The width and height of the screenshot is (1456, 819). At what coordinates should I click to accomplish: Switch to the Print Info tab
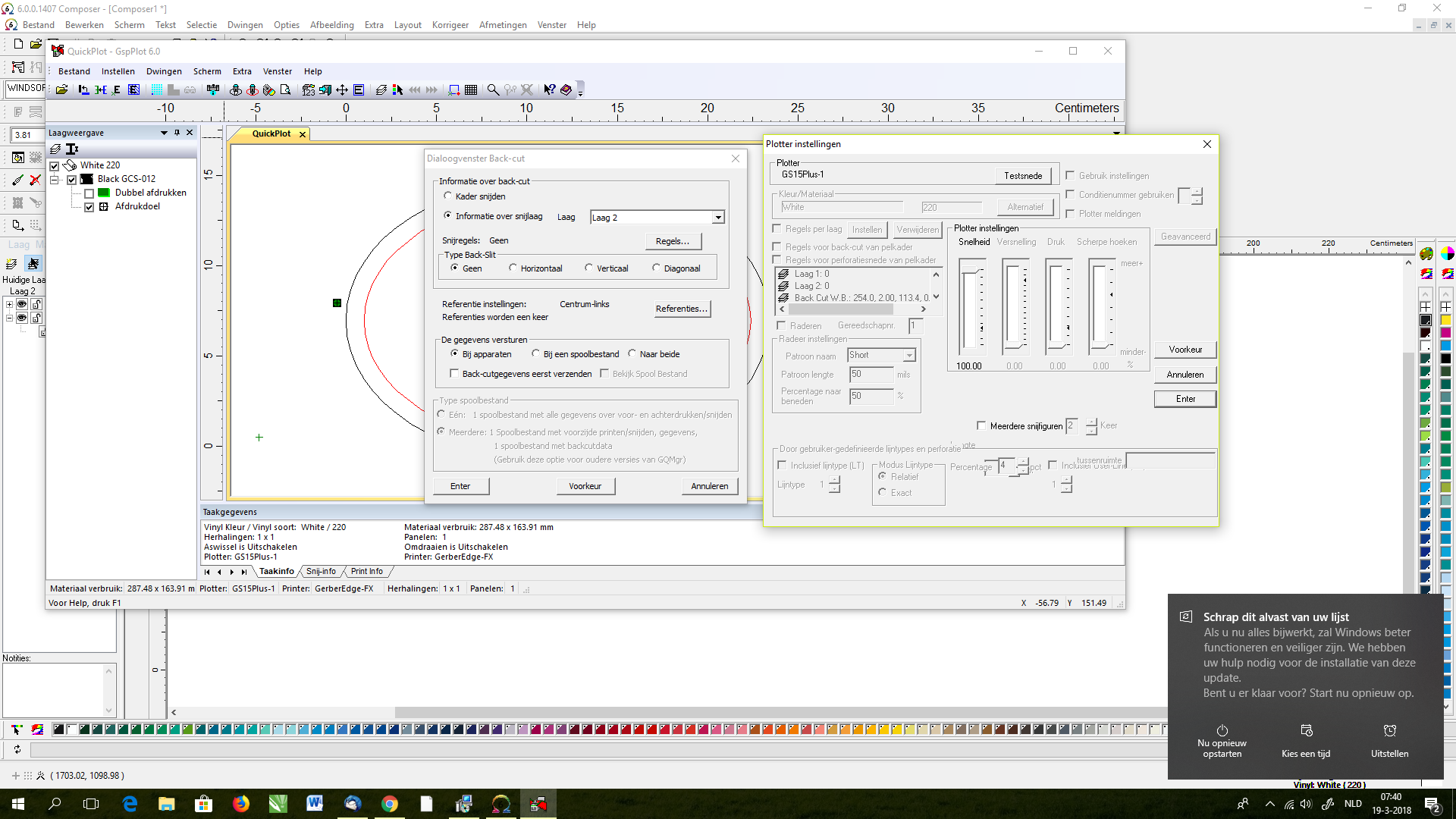[x=366, y=571]
